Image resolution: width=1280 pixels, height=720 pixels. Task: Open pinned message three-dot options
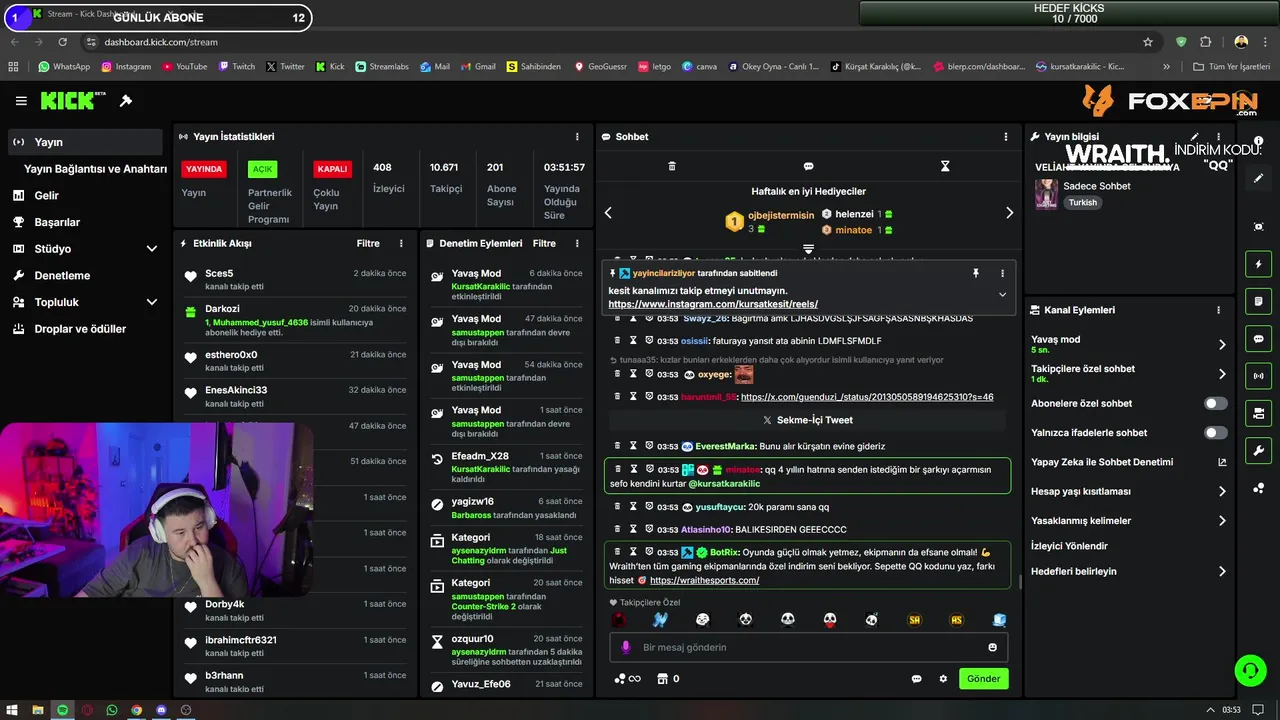(x=1002, y=273)
